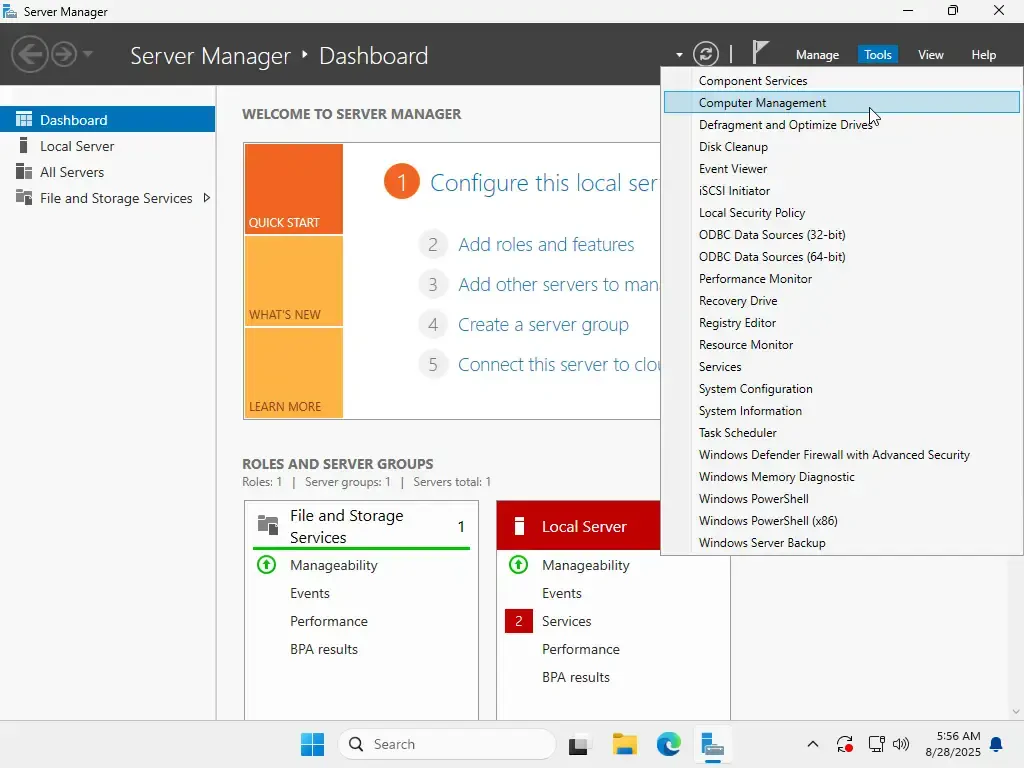Click Performance in File and Storage tile
This screenshot has width=1024, height=768.
[x=328, y=621]
